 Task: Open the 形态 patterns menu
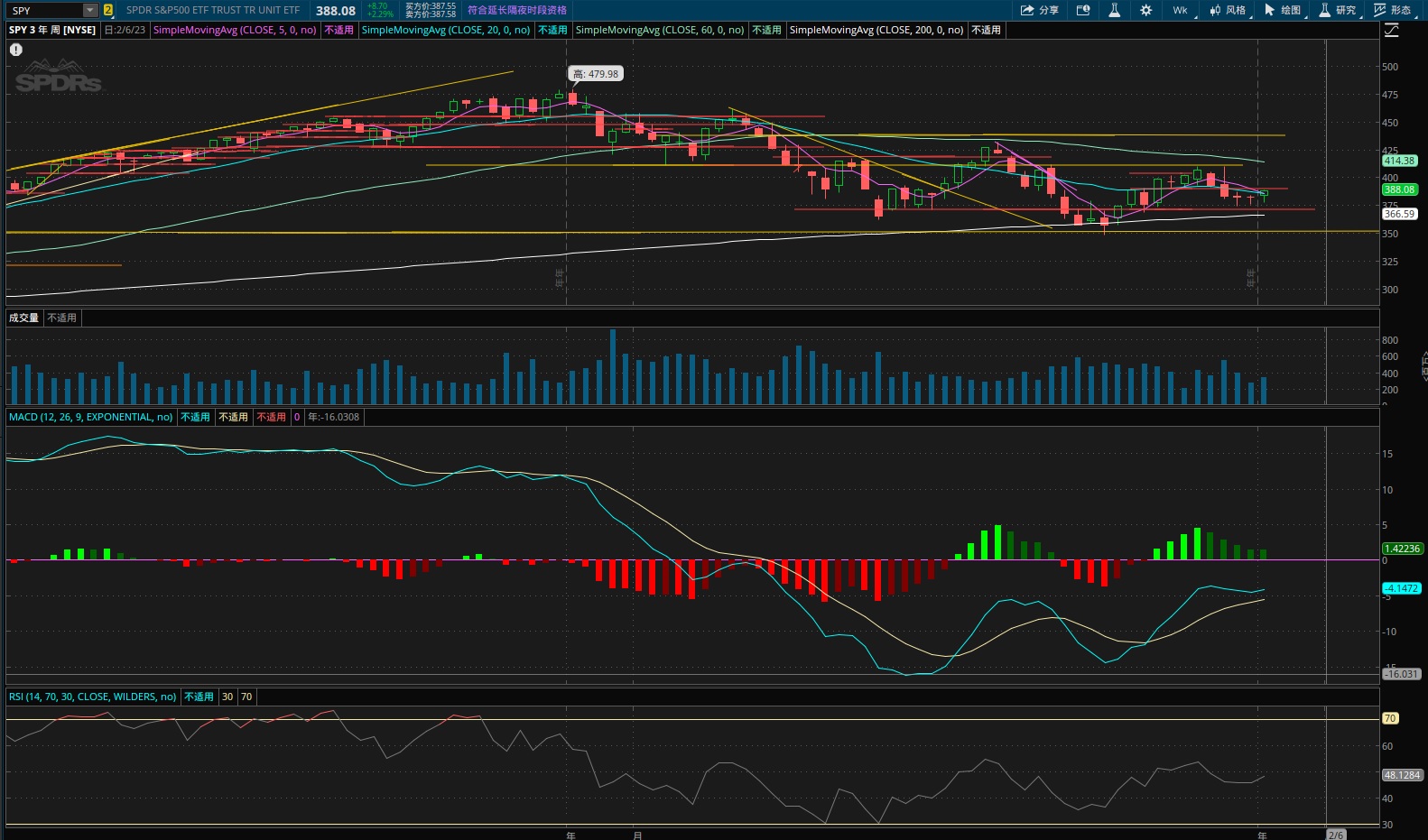1393,11
